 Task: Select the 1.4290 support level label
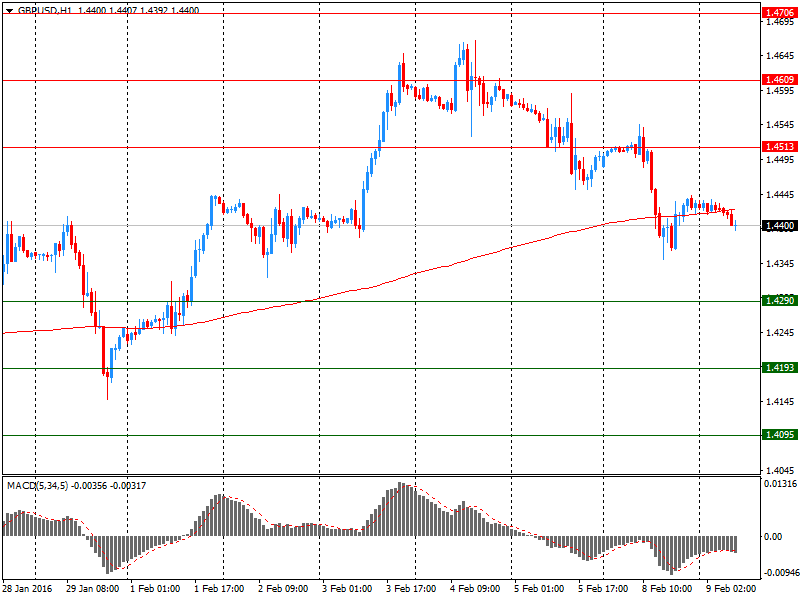[780, 301]
